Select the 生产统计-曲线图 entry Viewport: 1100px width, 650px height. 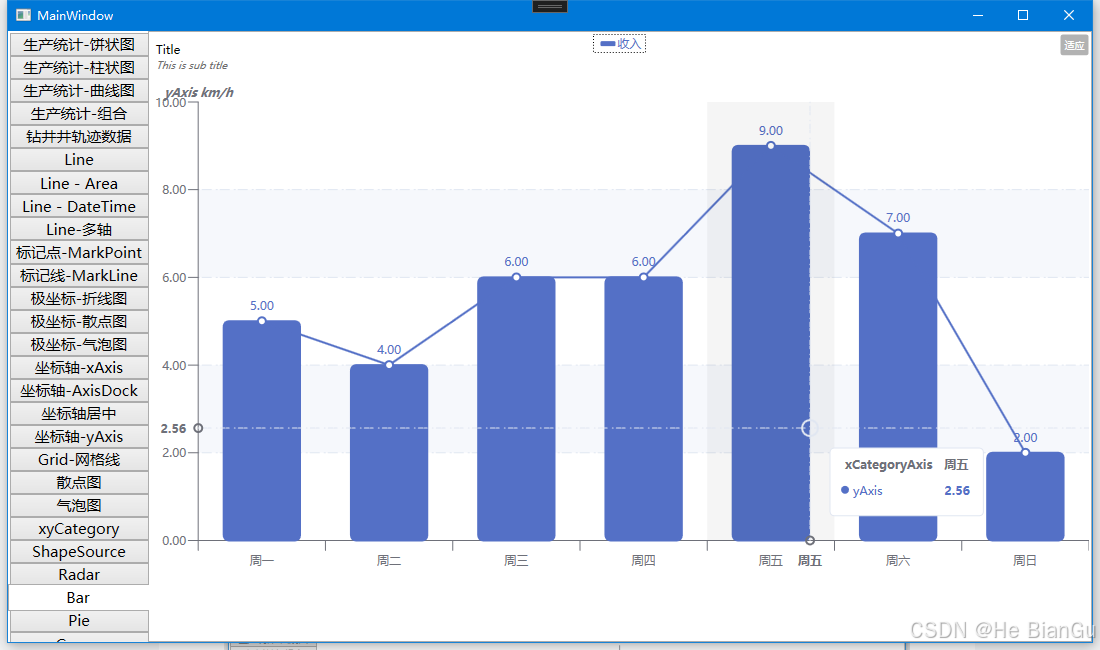(79, 90)
